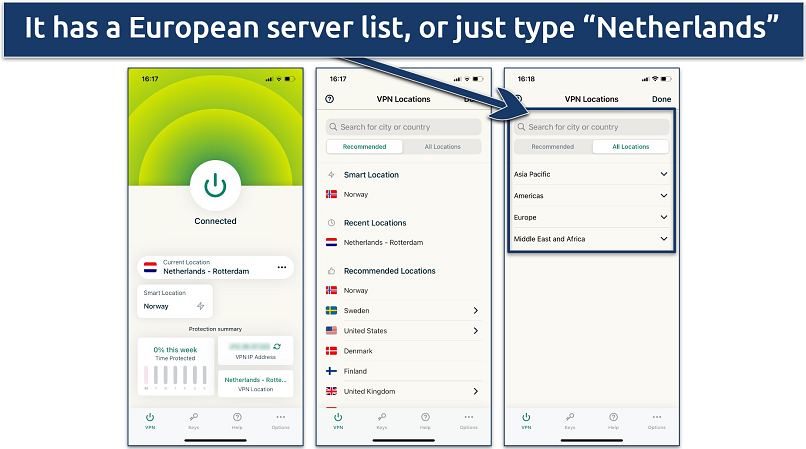Open the 0% this week Time Protected card
This screenshot has width=806, height=449.
click(175, 366)
